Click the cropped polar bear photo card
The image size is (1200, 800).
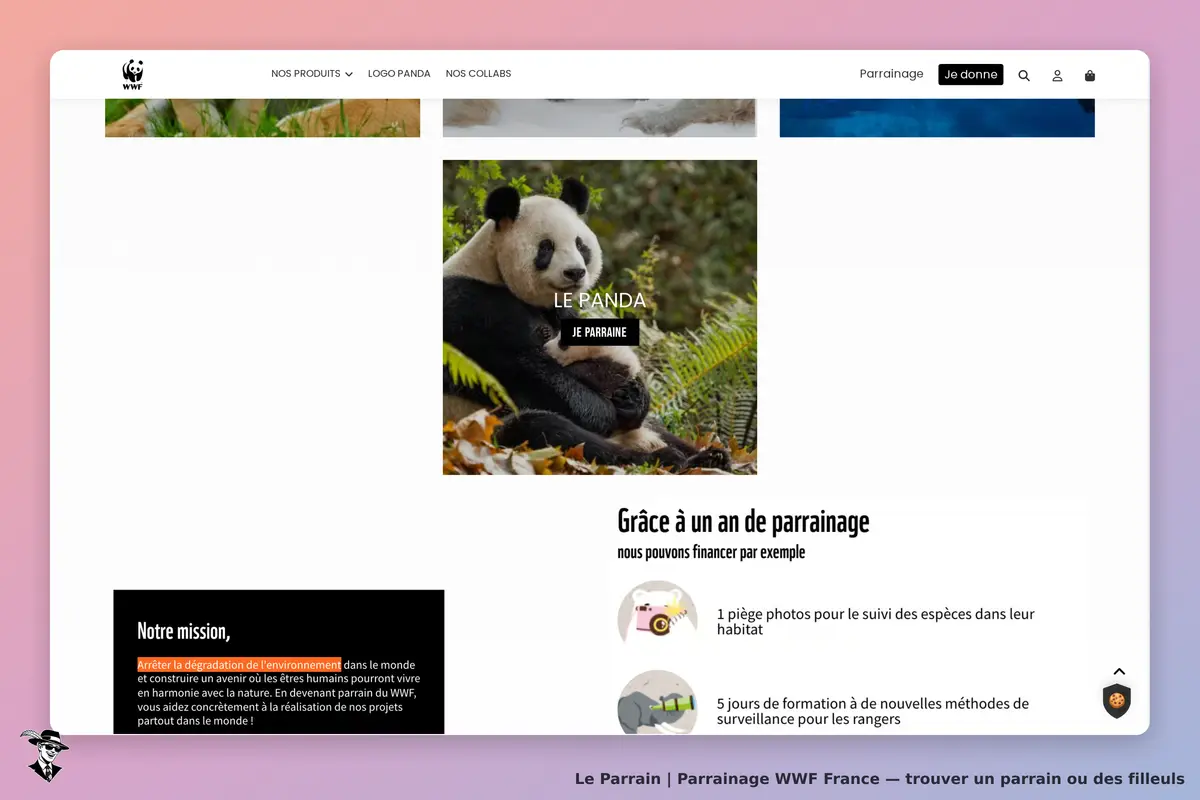(600, 117)
